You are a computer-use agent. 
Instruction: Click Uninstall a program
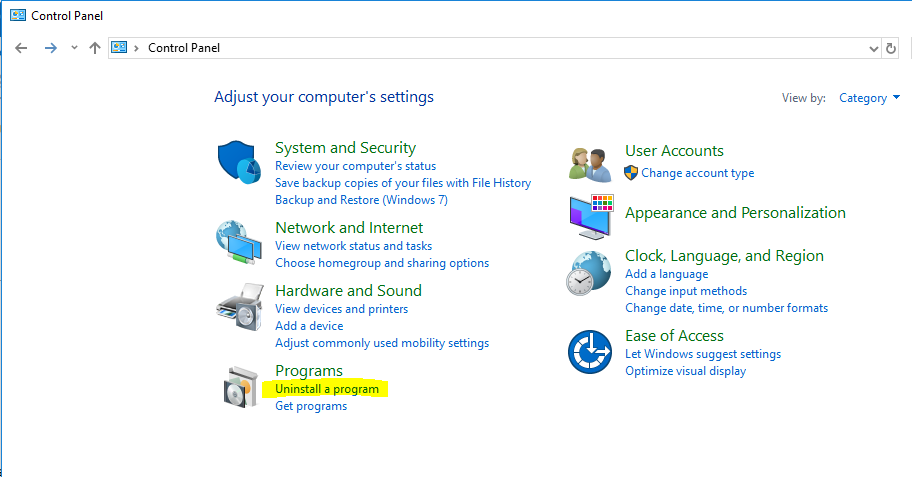[327, 389]
